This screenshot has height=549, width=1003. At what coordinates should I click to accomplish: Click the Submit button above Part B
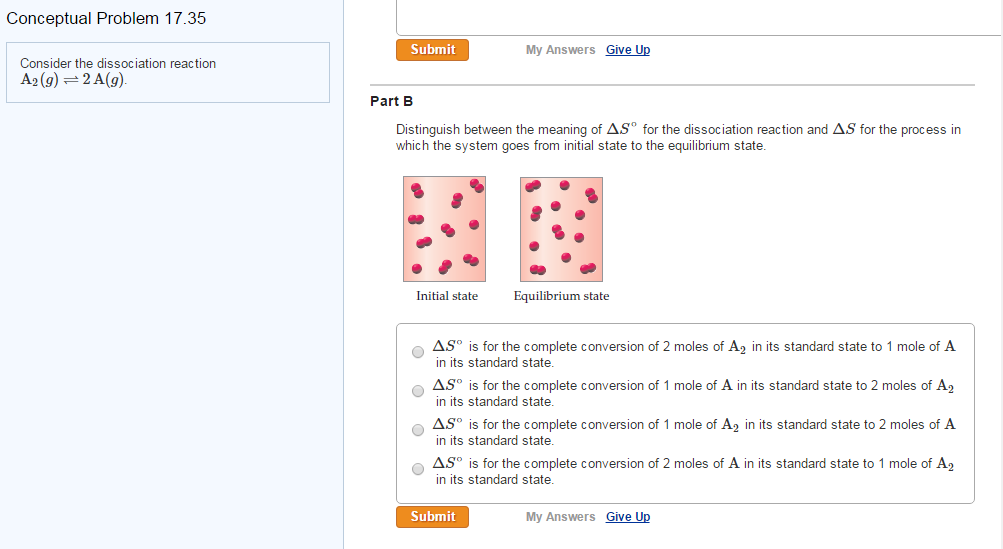point(432,50)
